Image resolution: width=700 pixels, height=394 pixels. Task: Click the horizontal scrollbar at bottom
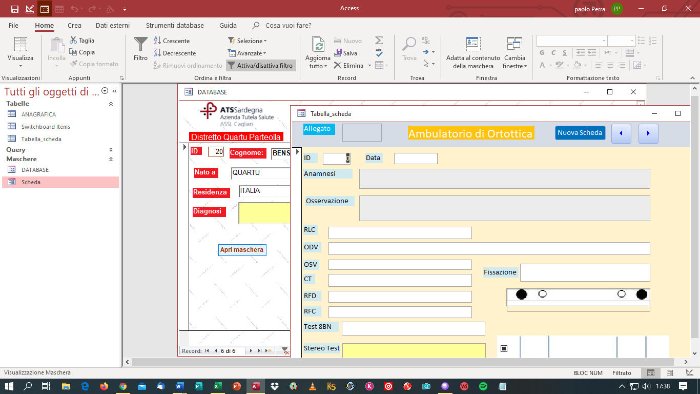(403, 362)
